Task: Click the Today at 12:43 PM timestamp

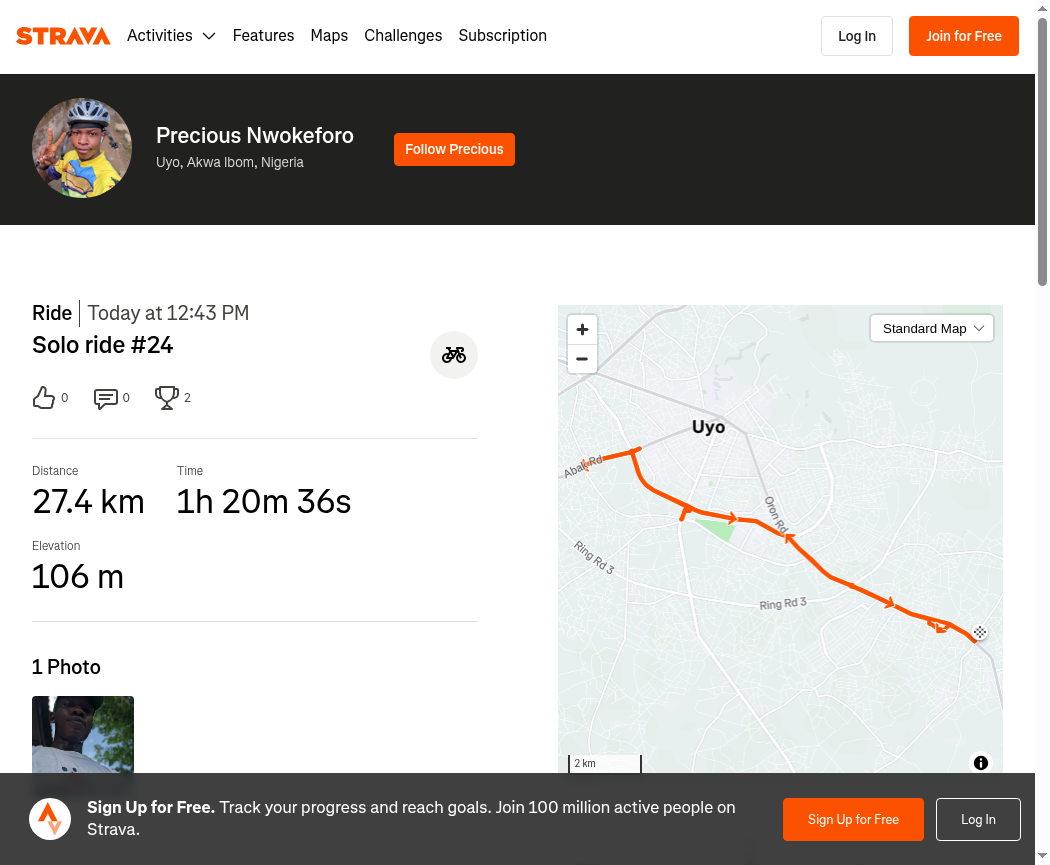Action: [168, 313]
